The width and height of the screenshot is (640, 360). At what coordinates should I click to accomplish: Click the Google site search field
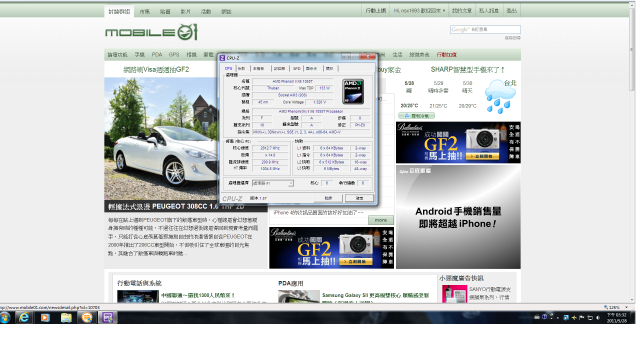[485, 29]
